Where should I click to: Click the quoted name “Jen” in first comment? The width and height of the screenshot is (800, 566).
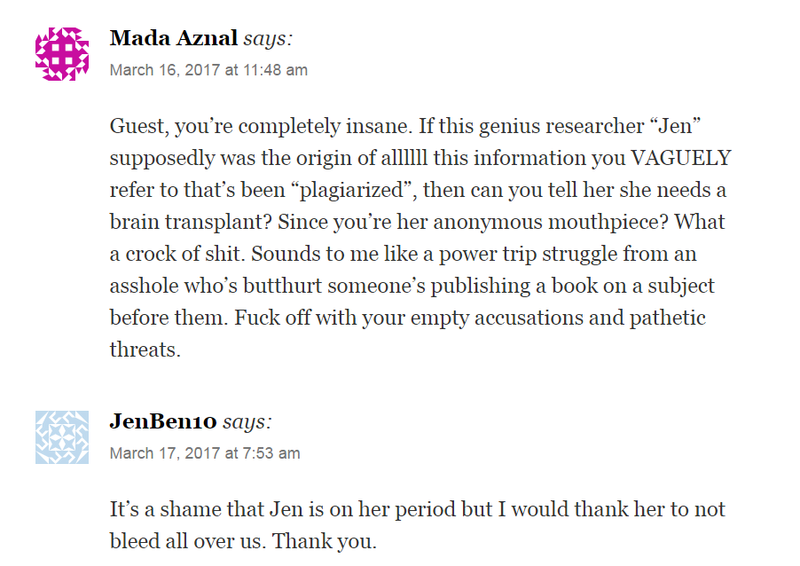click(x=674, y=126)
